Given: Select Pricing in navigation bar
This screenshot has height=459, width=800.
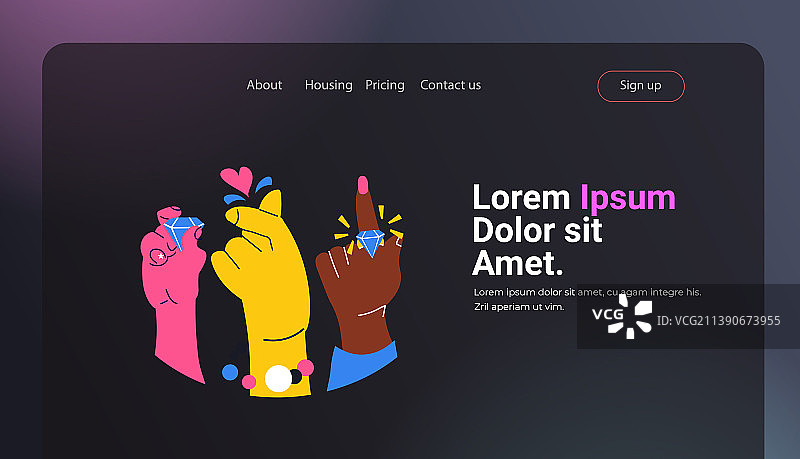Looking at the screenshot, I should [x=385, y=85].
